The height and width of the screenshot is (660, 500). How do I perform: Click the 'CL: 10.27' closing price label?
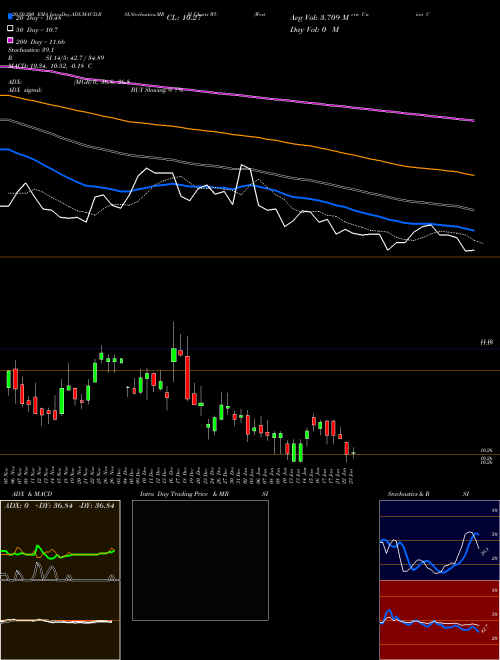point(183,18)
